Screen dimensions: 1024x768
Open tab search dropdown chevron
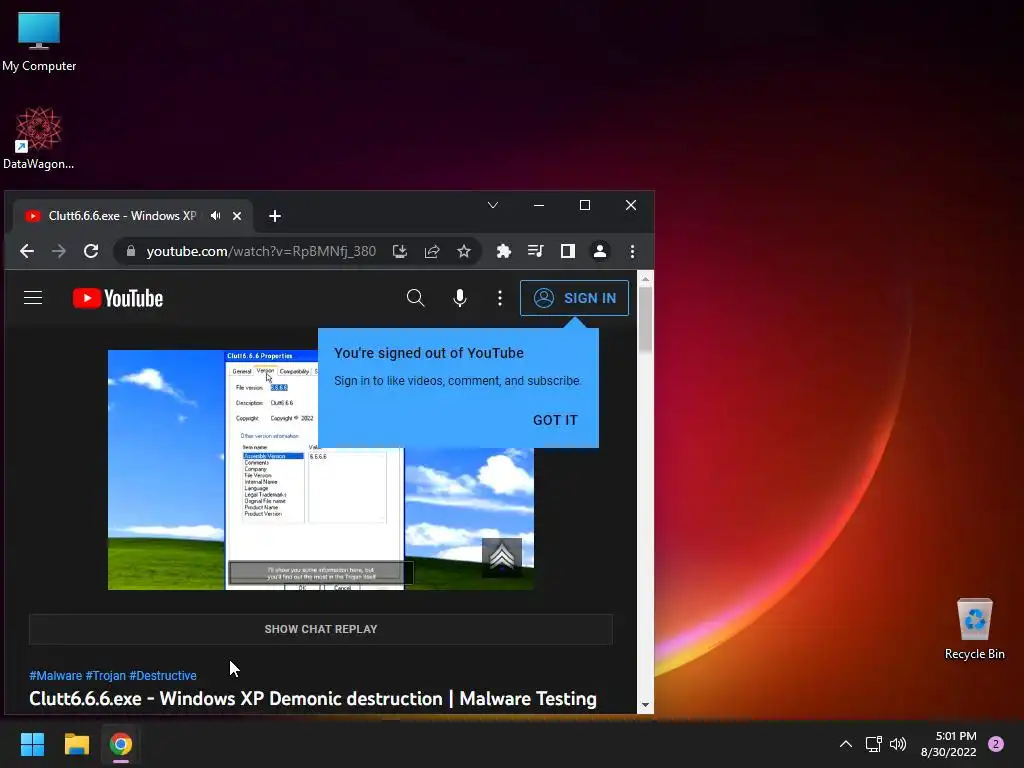pyautogui.click(x=493, y=205)
